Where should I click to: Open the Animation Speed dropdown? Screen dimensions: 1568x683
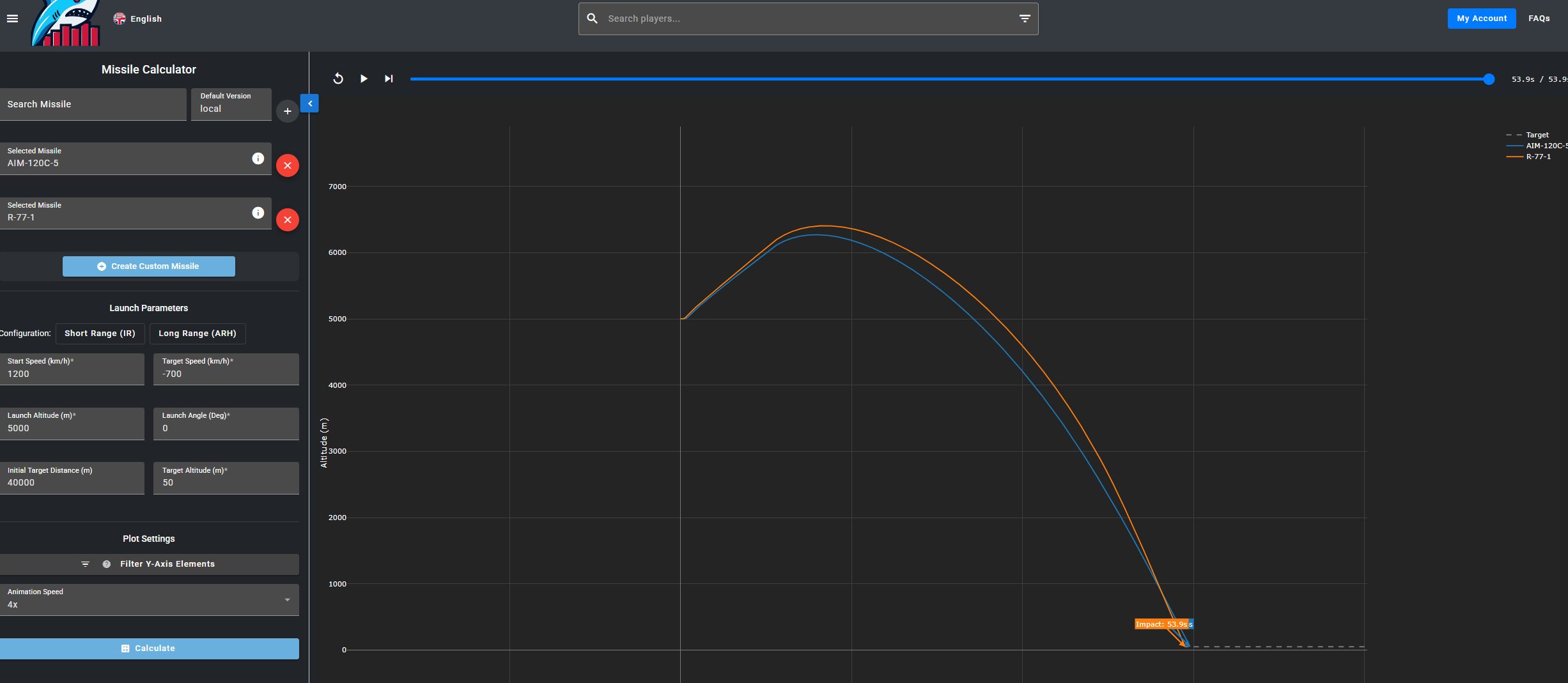pyautogui.click(x=150, y=600)
